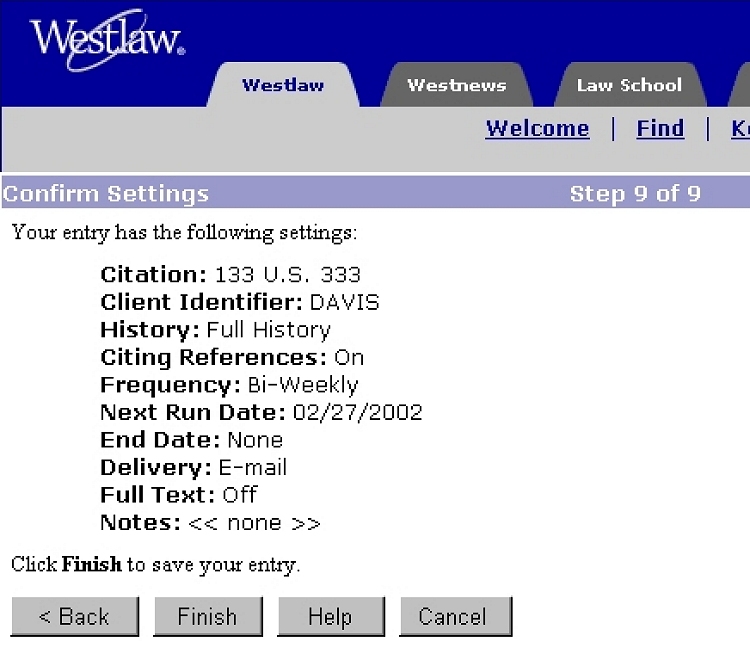This screenshot has height=654, width=750.
Task: Click the citation value 133 U.S. 333
Action: point(288,275)
